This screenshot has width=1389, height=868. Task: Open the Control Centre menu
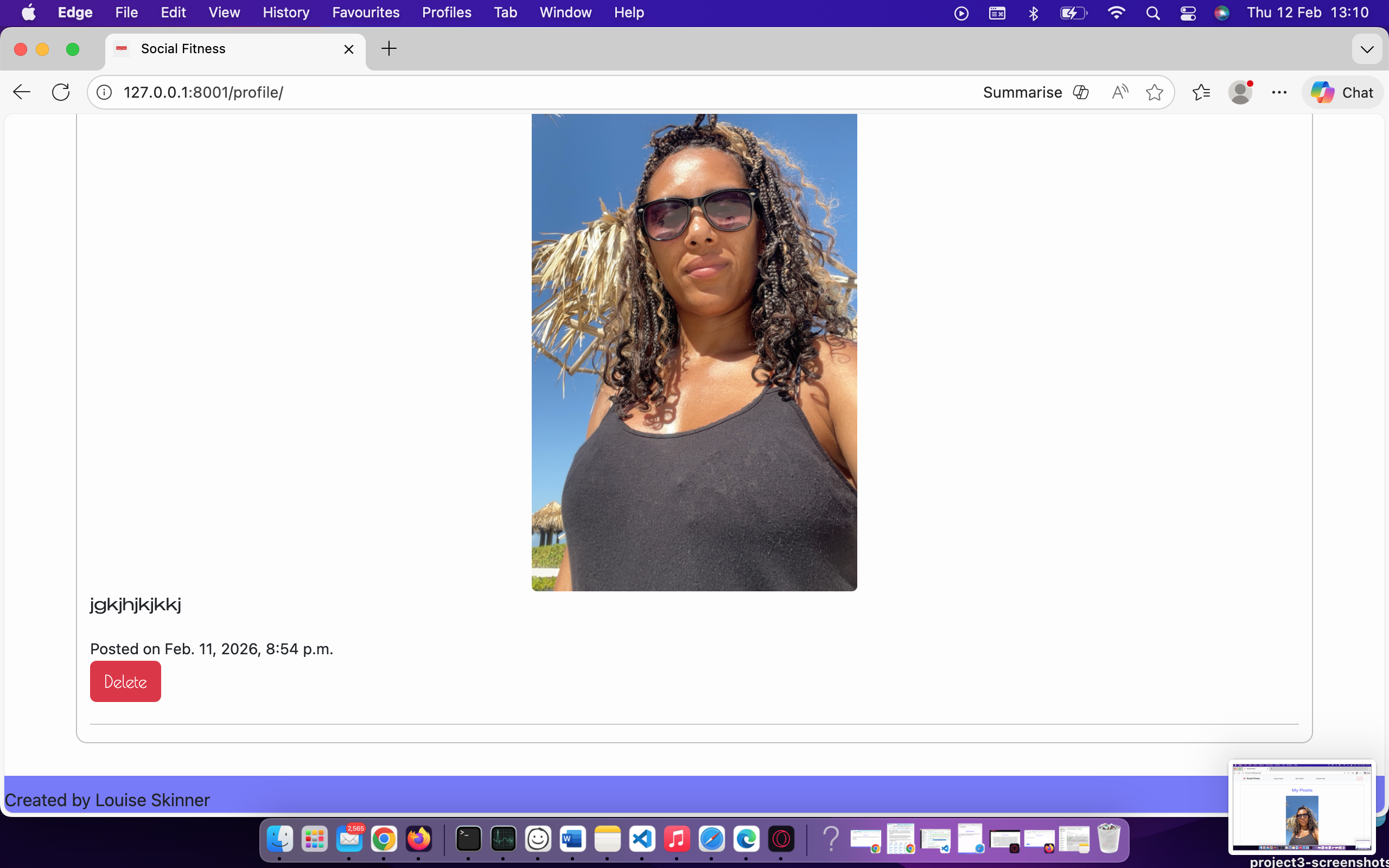click(1188, 12)
